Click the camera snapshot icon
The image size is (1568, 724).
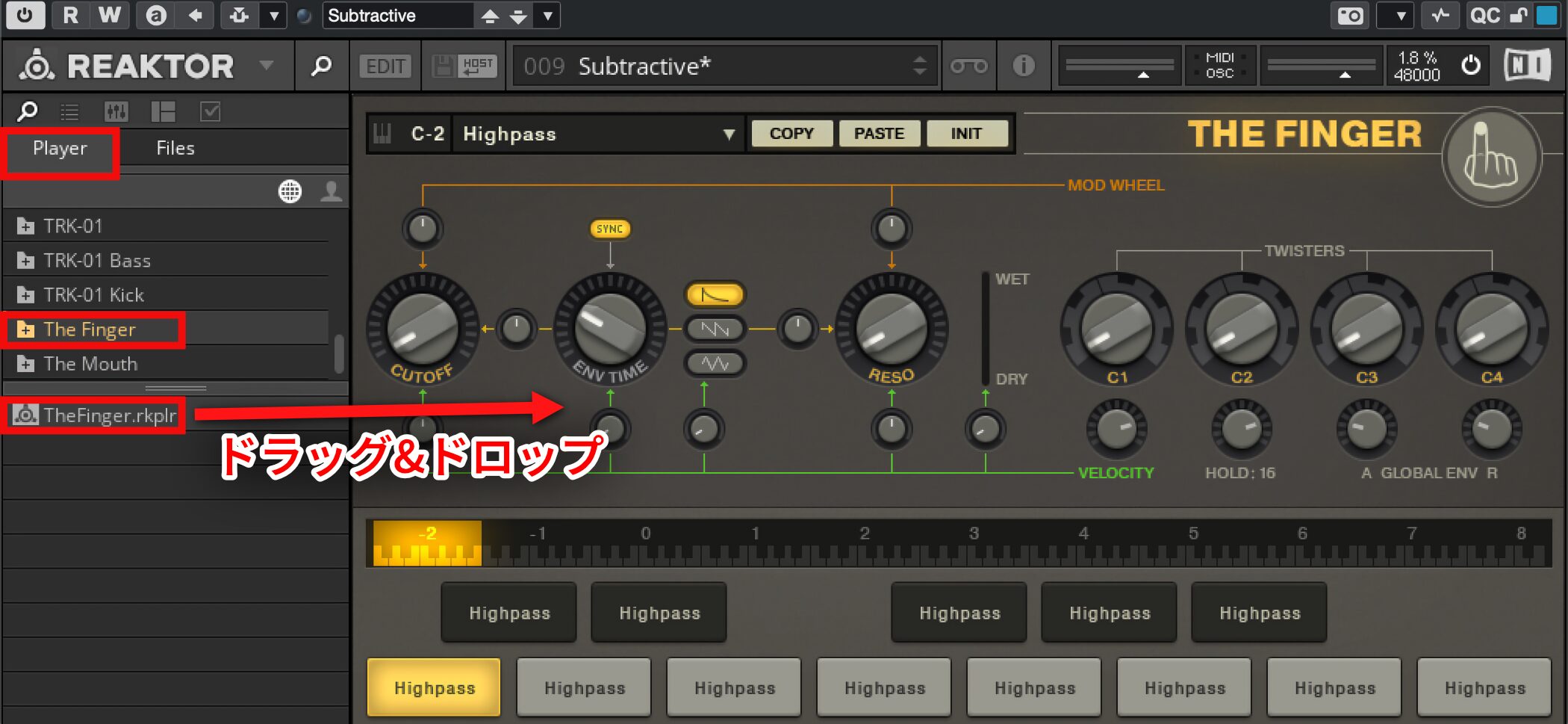coord(1350,15)
